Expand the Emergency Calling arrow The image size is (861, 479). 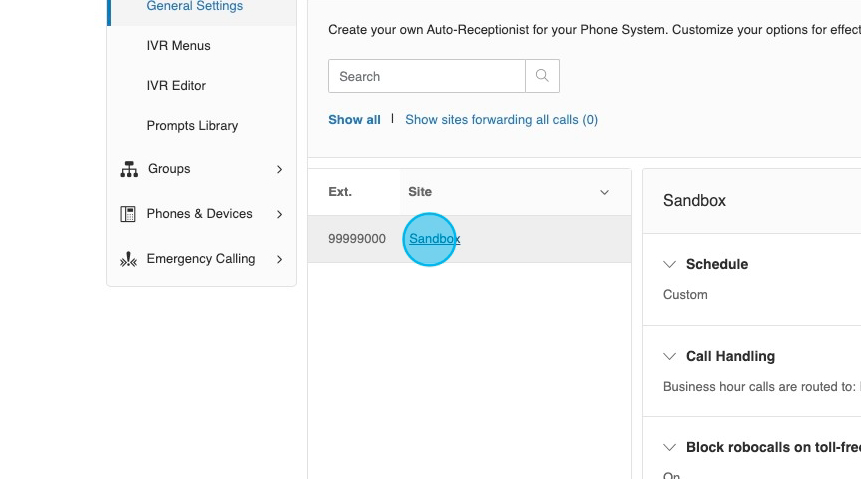pyautogui.click(x=279, y=259)
